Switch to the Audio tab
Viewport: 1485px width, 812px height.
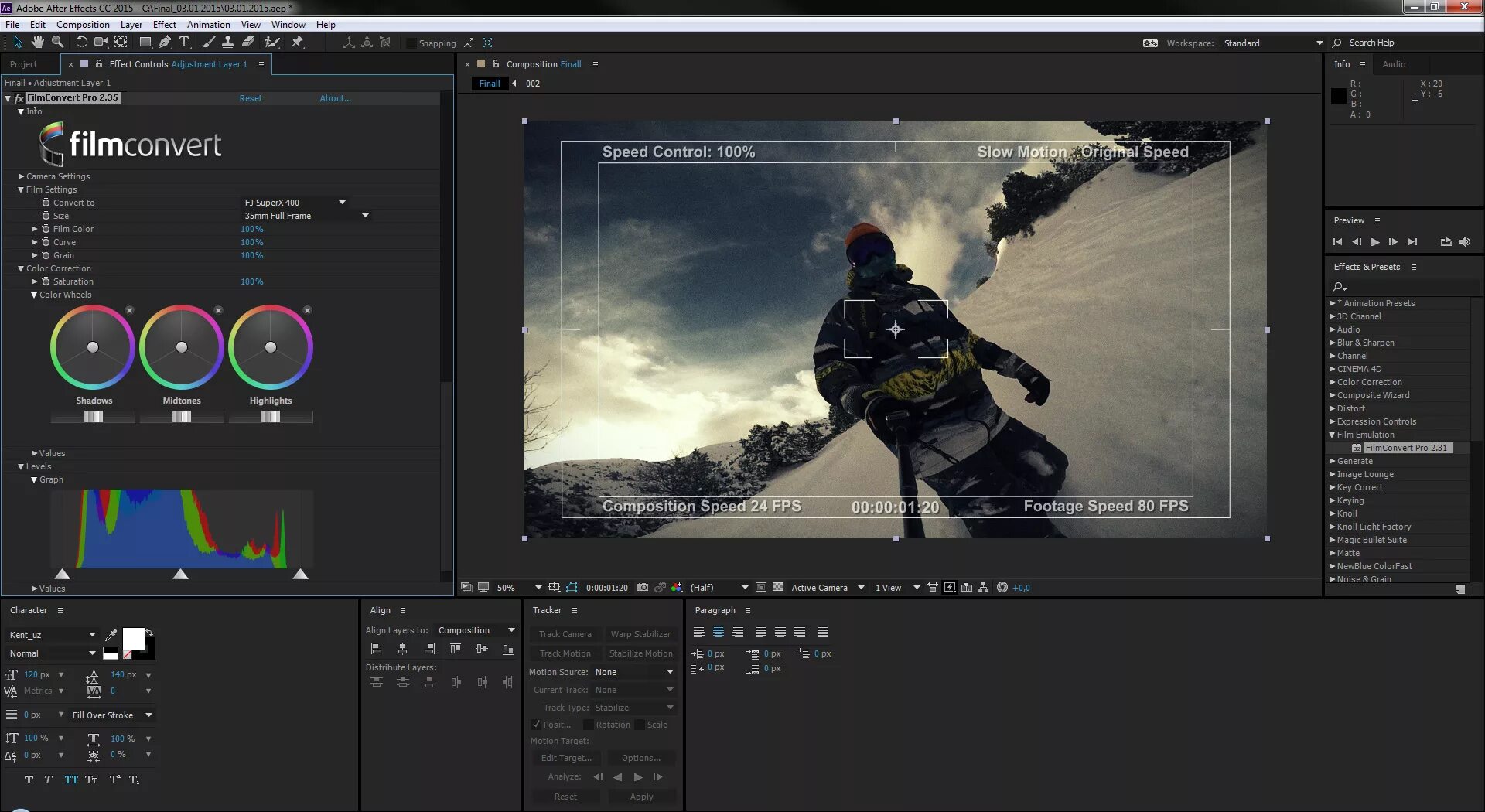(x=1395, y=64)
